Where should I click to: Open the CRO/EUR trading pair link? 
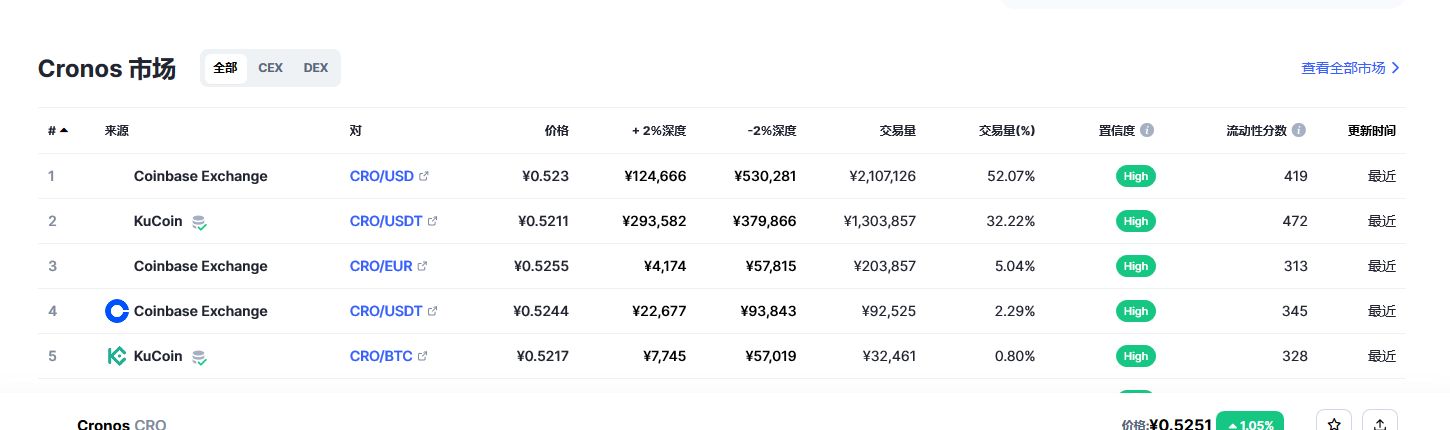[381, 266]
